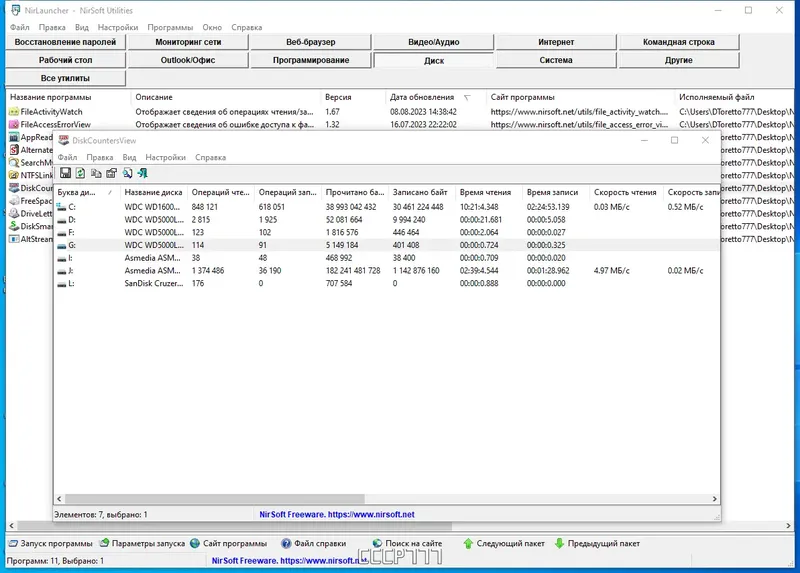Screen dimensions: 800x573
Task: Open the Настройки menu in DiskCountersView
Action: 165,157
